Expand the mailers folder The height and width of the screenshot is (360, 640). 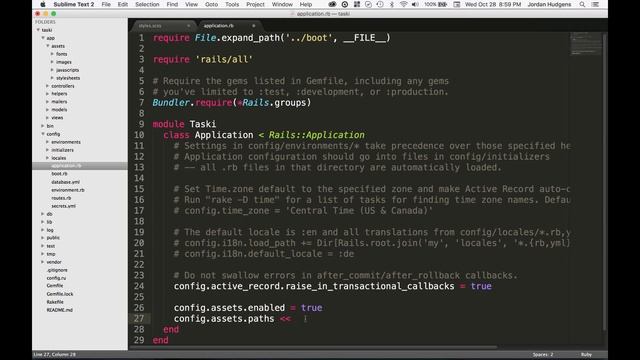[x=48, y=102]
